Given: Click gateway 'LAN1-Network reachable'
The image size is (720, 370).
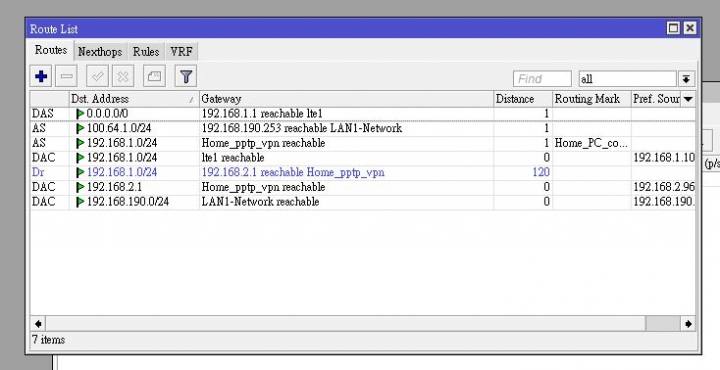Looking at the screenshot, I should tap(260, 202).
